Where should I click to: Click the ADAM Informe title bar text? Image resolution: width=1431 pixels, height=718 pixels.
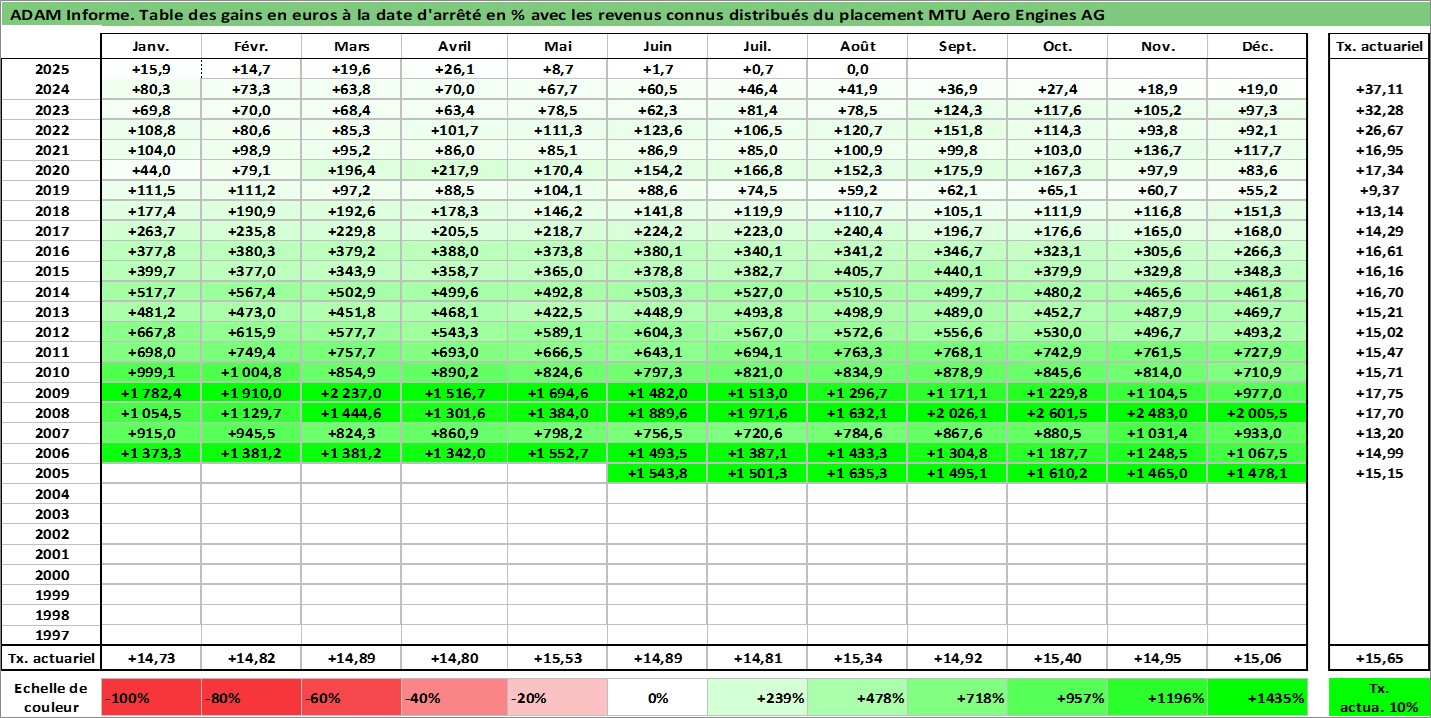point(557,16)
